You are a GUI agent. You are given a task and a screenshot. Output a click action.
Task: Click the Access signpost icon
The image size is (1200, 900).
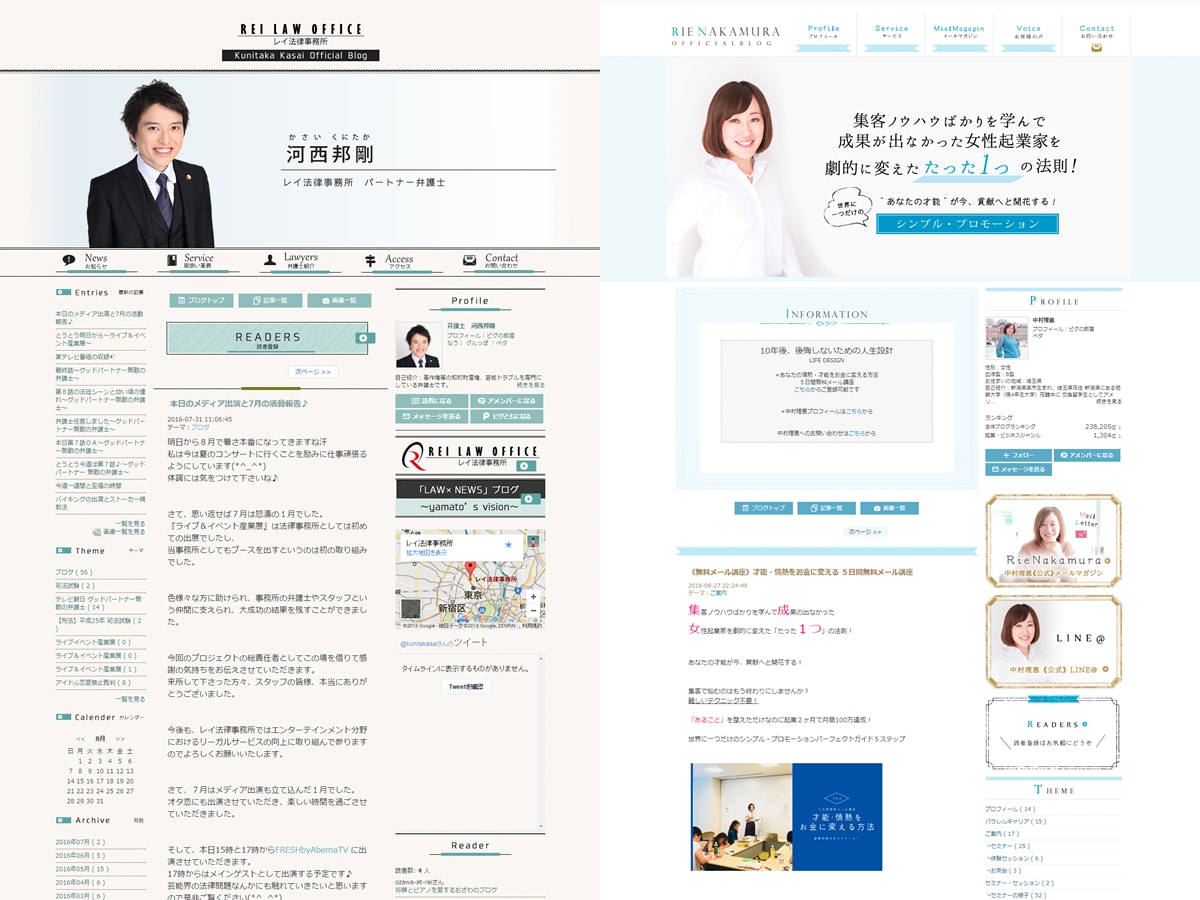[369, 260]
